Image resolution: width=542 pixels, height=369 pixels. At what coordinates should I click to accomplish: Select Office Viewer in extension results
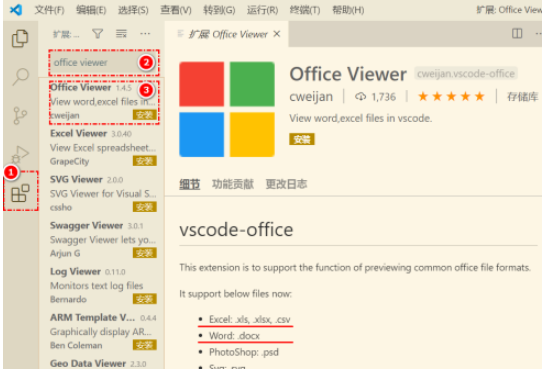pyautogui.click(x=103, y=101)
